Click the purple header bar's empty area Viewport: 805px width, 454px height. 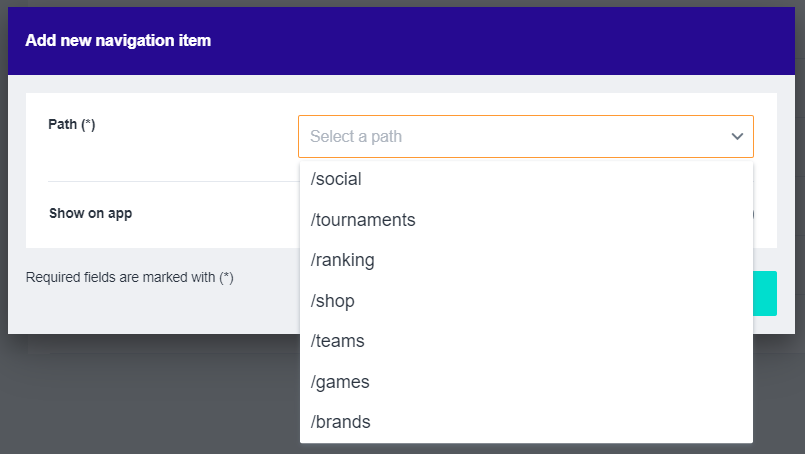click(500, 41)
